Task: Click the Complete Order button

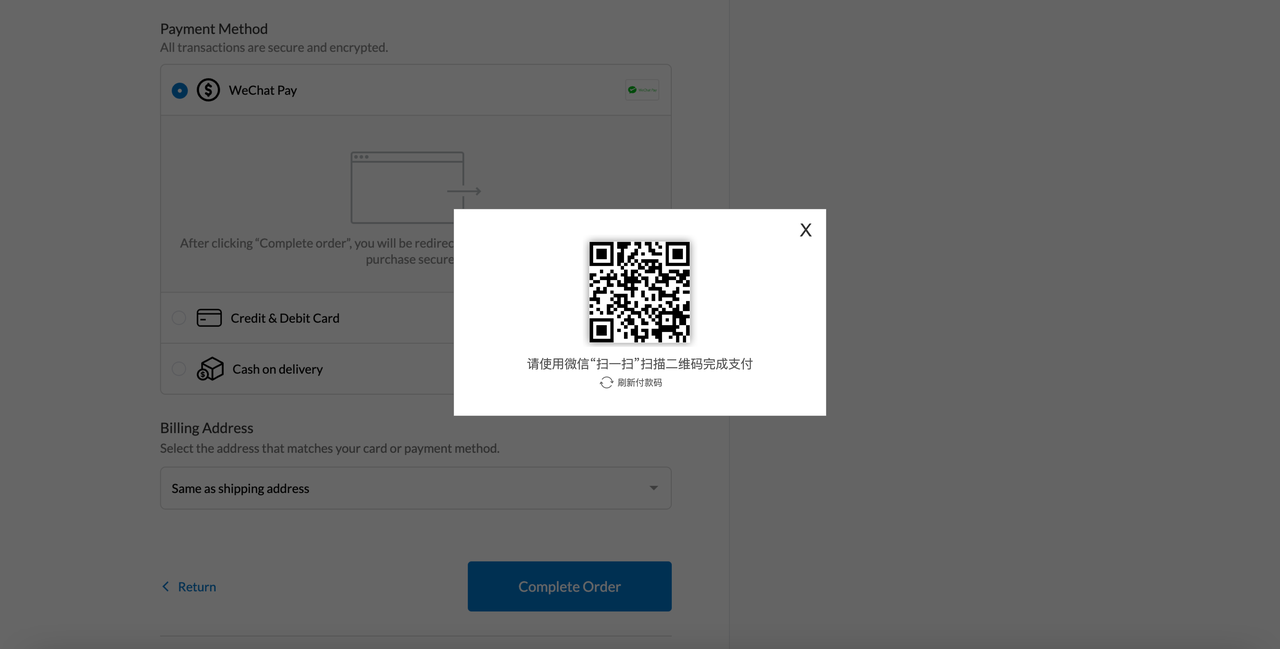Action: 570,586
